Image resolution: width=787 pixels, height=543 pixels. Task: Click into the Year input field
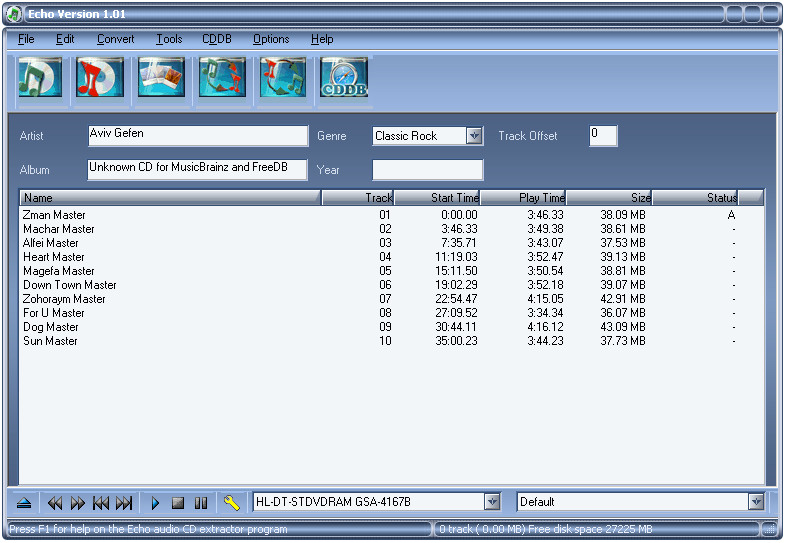point(428,170)
